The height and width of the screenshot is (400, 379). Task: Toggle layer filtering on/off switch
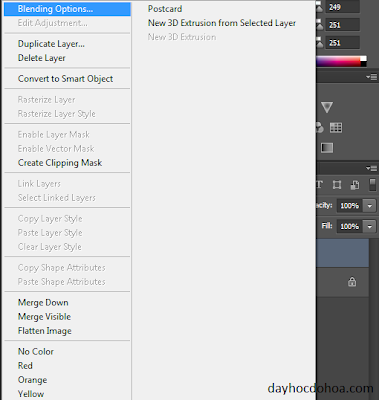[373, 185]
